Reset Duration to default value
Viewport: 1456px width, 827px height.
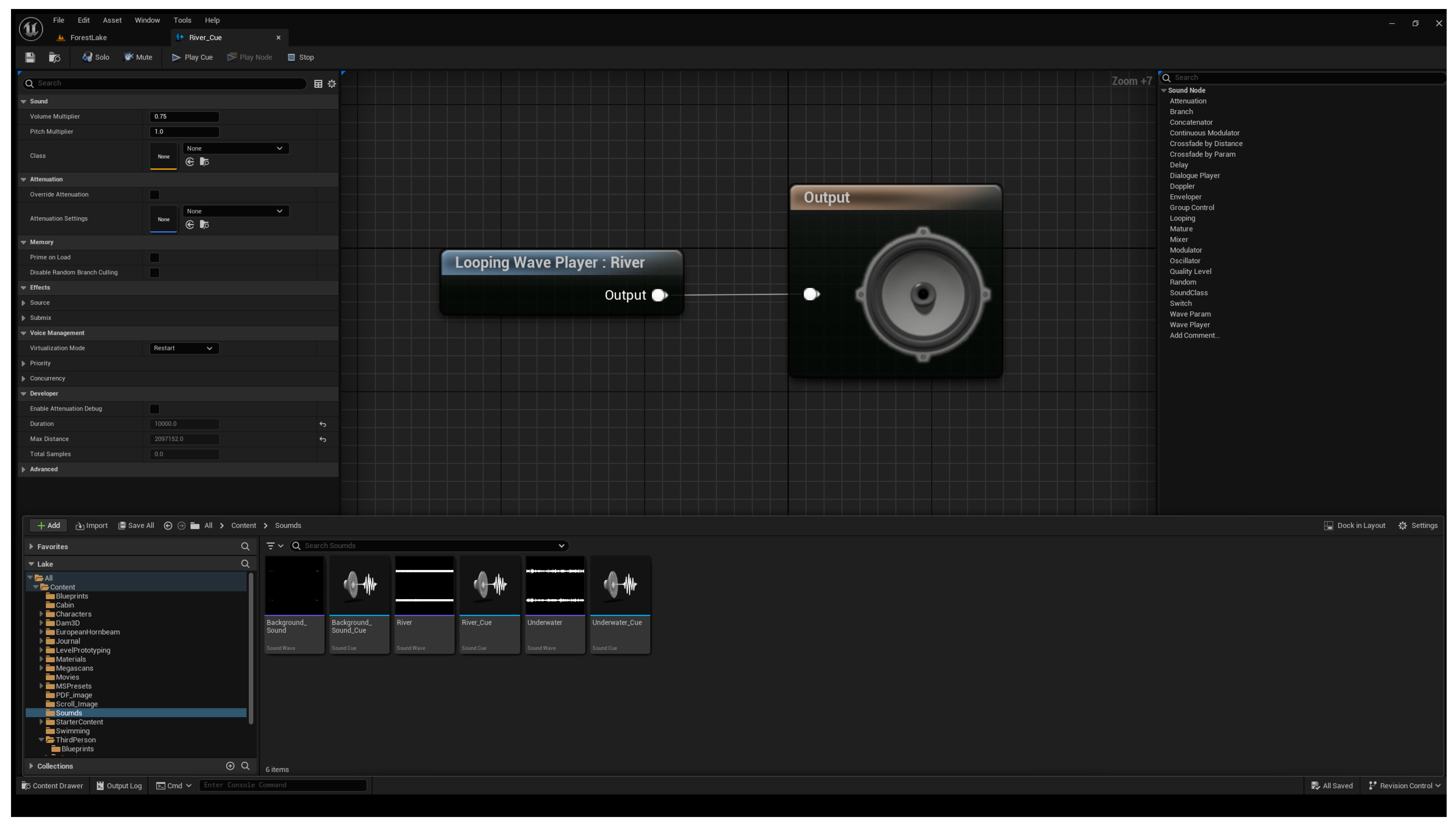[x=323, y=424]
